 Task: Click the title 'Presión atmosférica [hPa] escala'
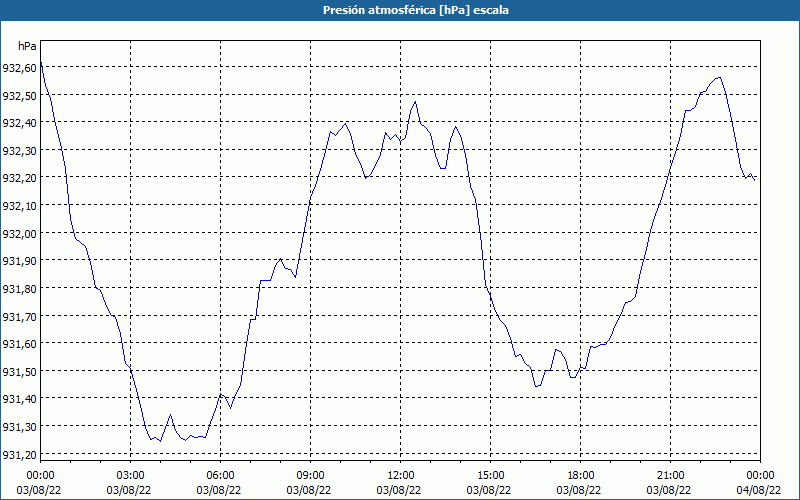[416, 10]
